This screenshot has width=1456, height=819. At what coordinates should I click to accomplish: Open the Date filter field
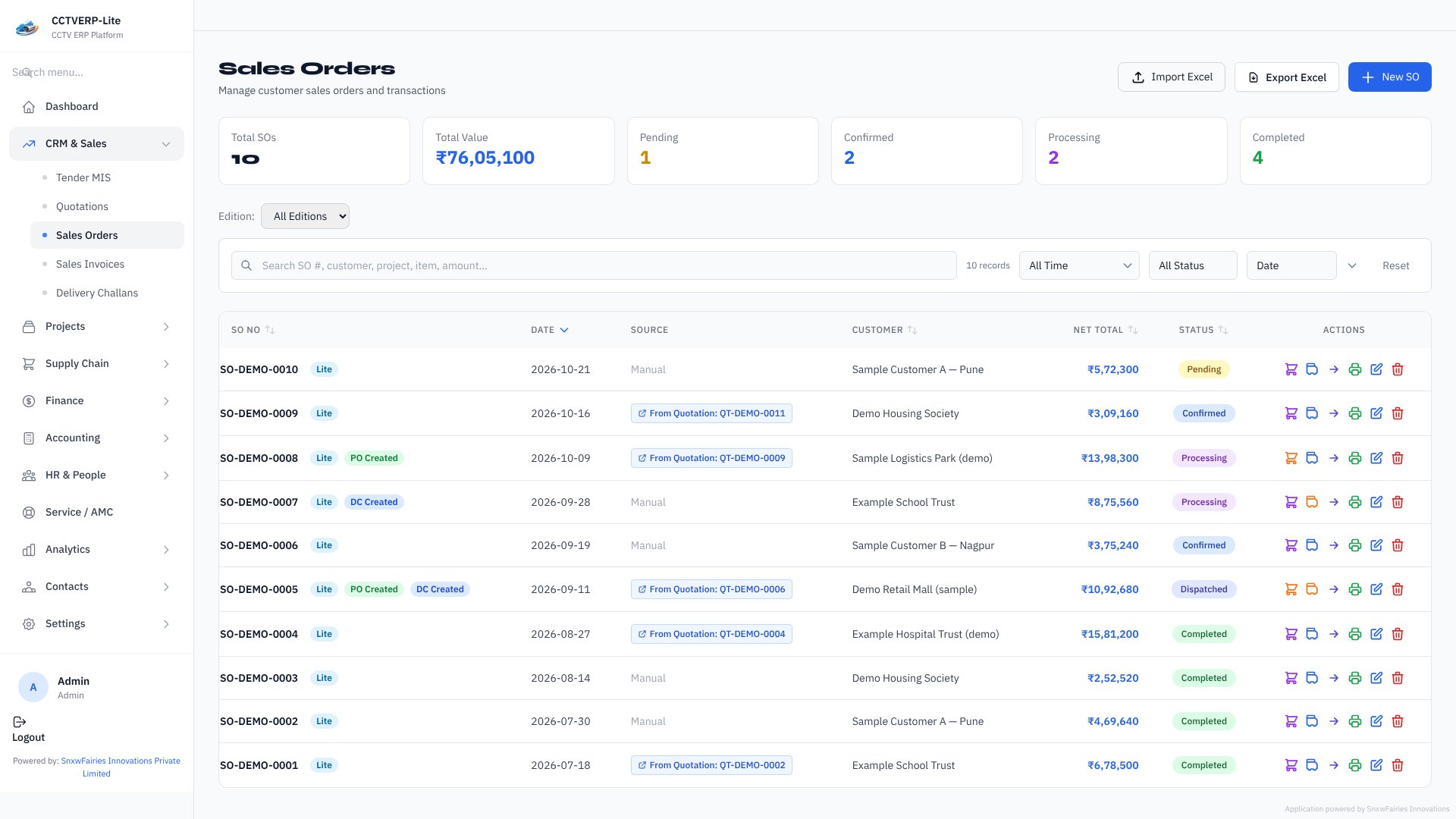[x=1291, y=265]
